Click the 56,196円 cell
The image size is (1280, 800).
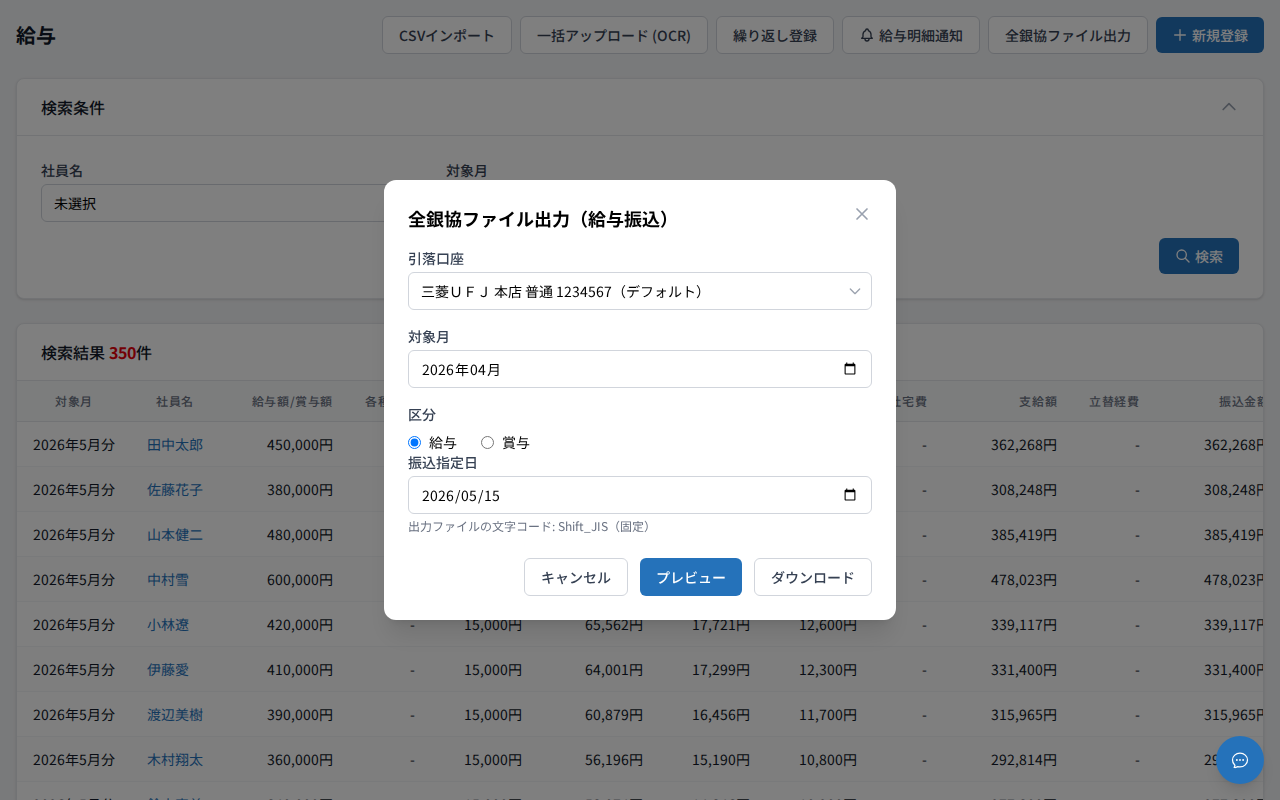pyautogui.click(x=614, y=759)
